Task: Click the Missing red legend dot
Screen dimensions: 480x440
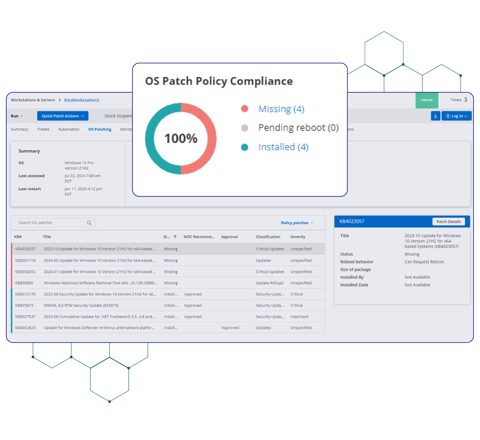Action: [244, 109]
